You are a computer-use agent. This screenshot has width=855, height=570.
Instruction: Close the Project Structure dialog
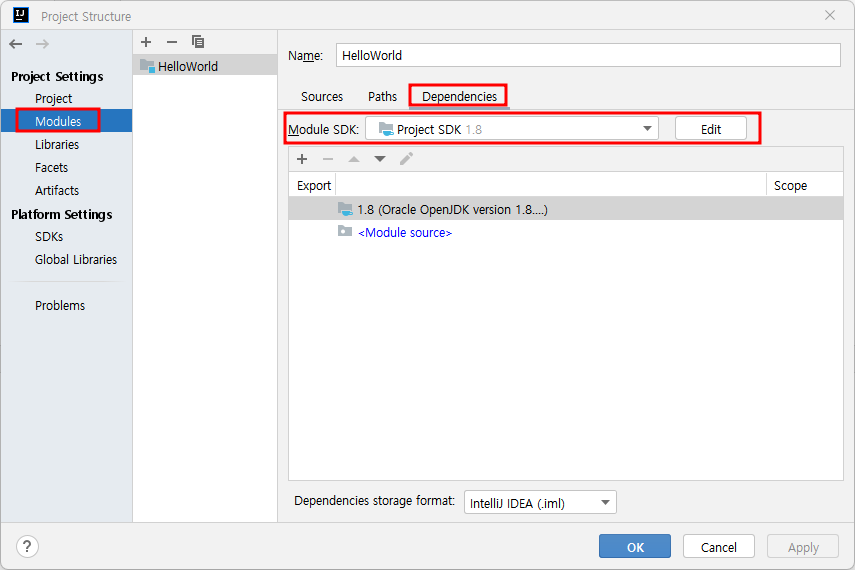(x=829, y=15)
